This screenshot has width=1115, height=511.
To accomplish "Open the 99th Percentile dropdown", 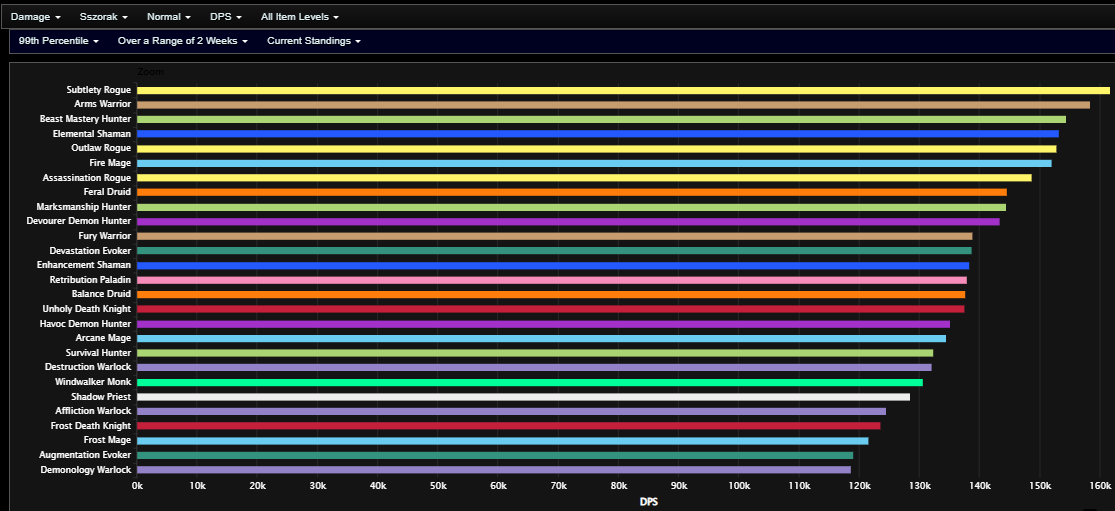I will point(58,41).
